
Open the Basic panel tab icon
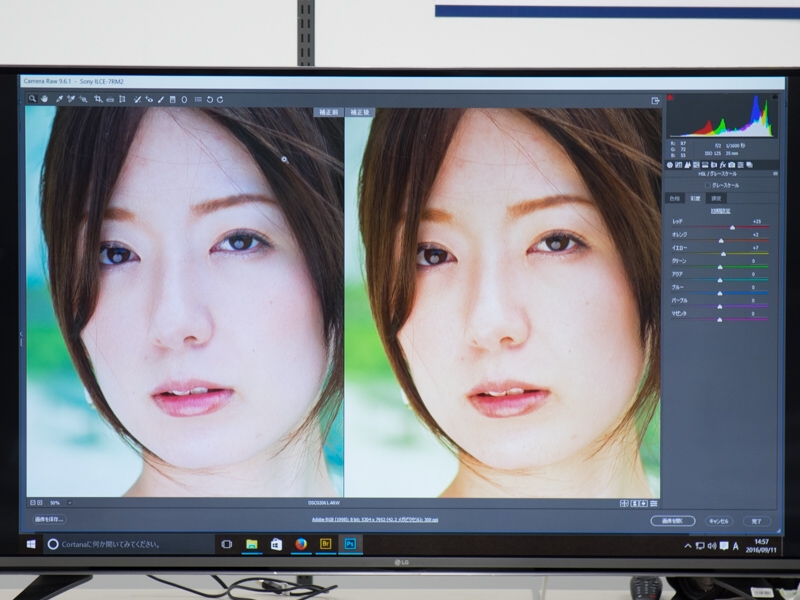670,165
